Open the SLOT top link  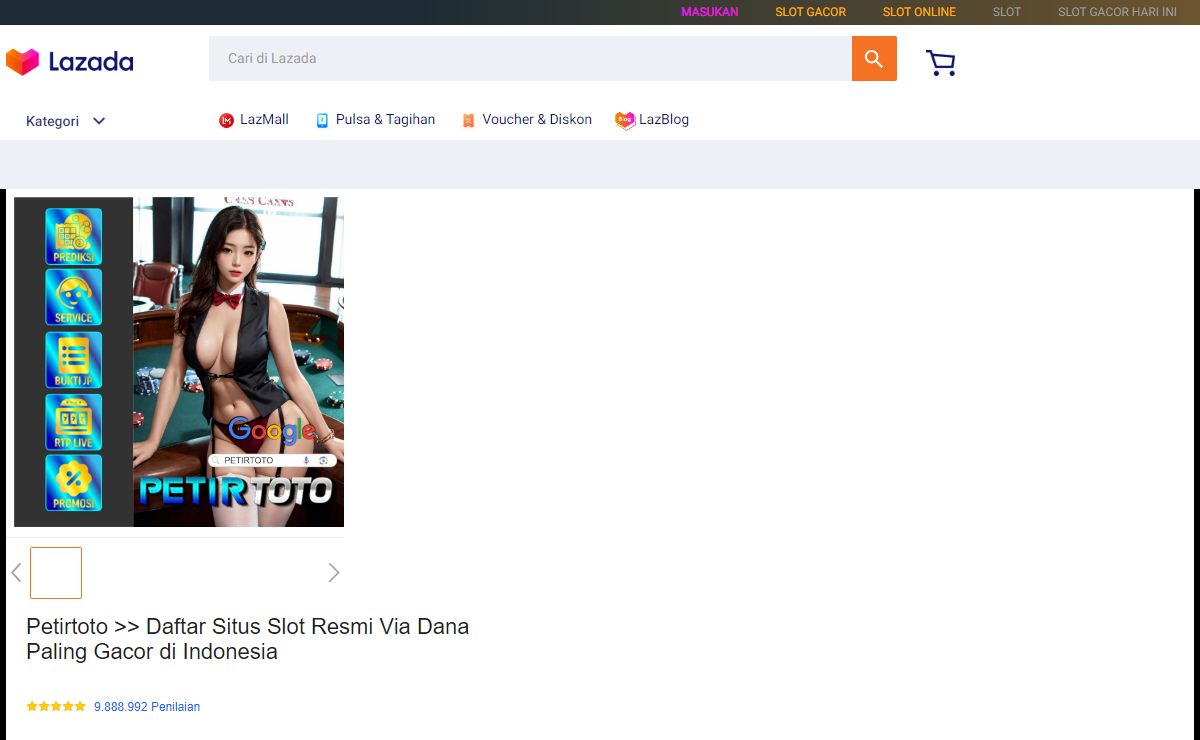coord(1007,12)
